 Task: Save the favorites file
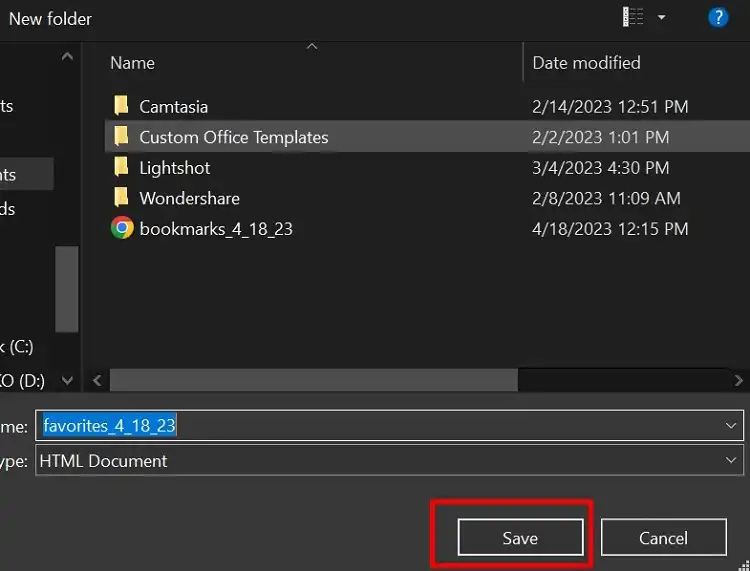pos(520,538)
